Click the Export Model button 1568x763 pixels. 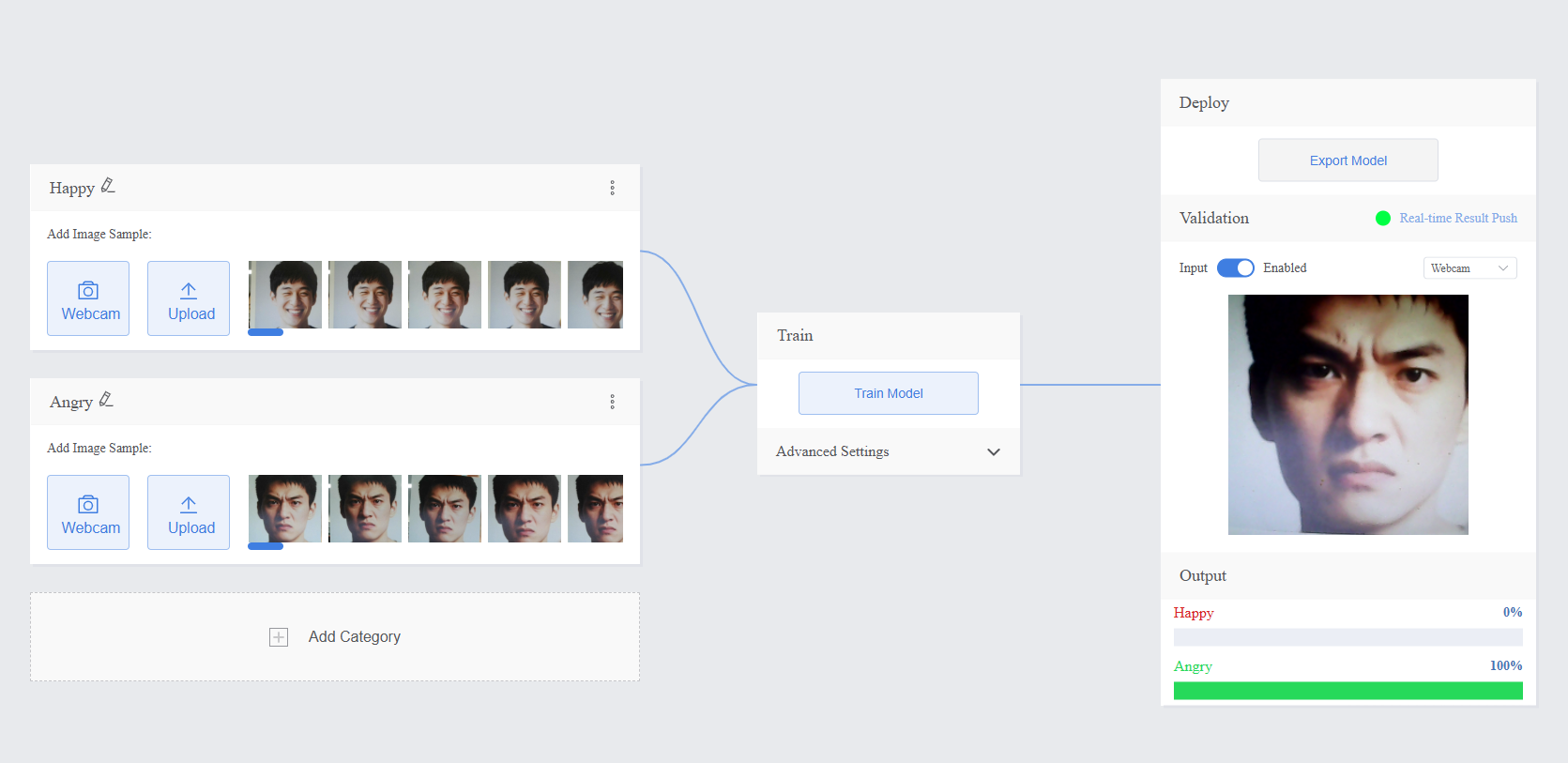1347,160
